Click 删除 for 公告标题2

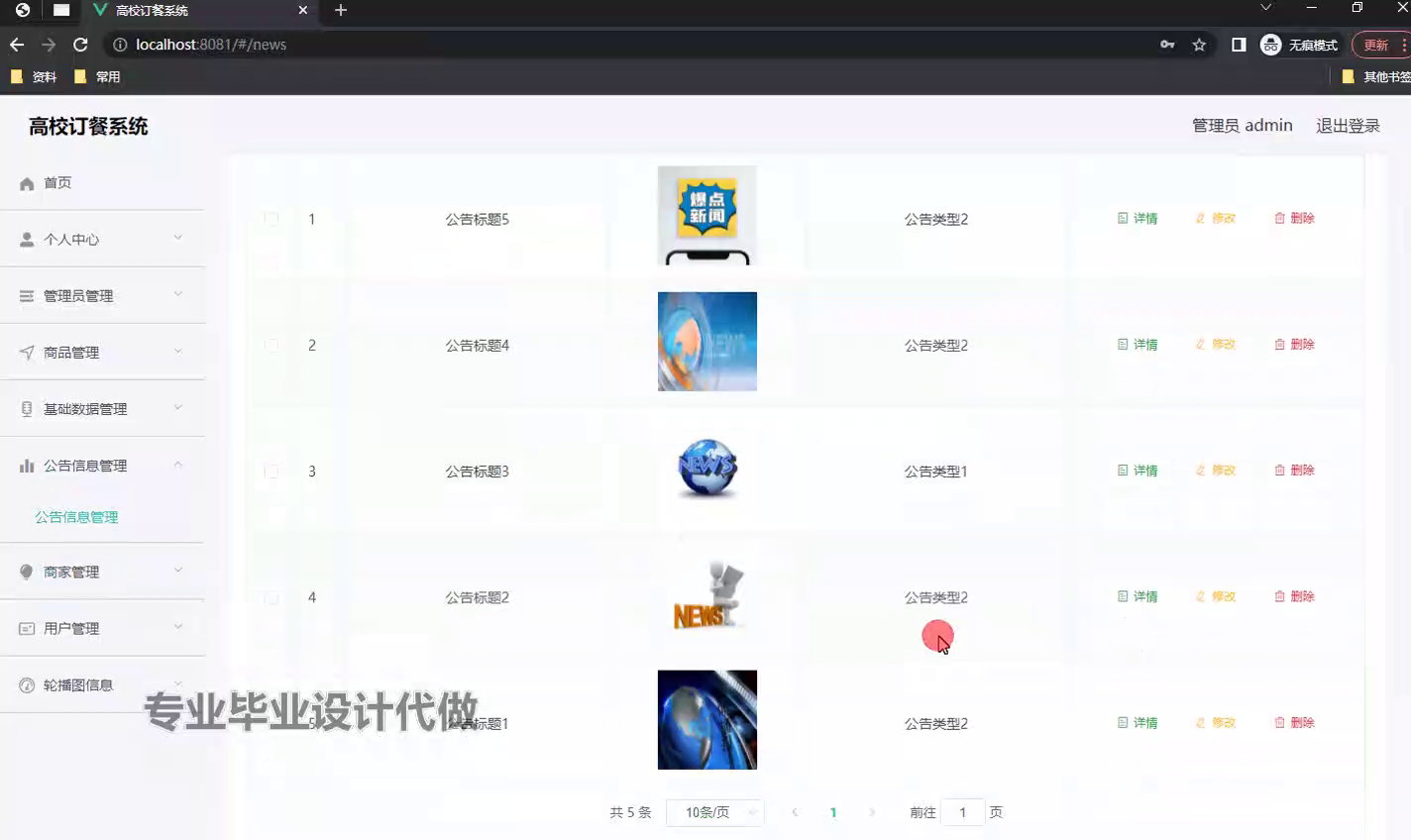click(x=1294, y=596)
